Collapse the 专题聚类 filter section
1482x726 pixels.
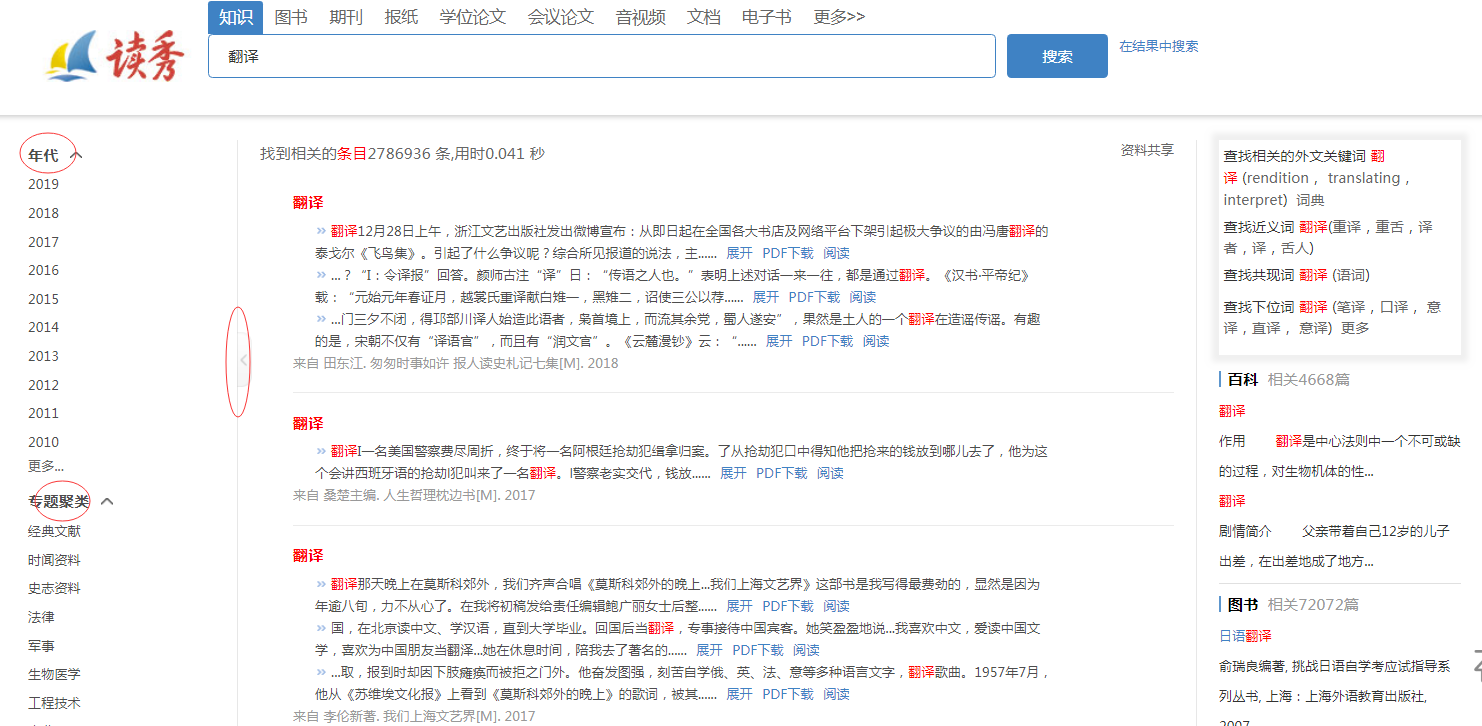pyautogui.click(x=108, y=501)
